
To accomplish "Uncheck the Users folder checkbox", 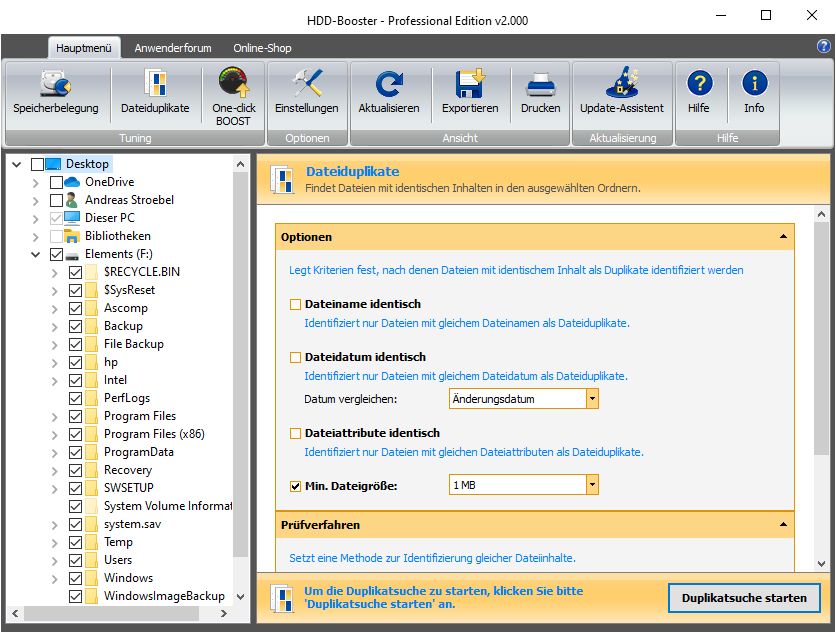I will [75, 560].
